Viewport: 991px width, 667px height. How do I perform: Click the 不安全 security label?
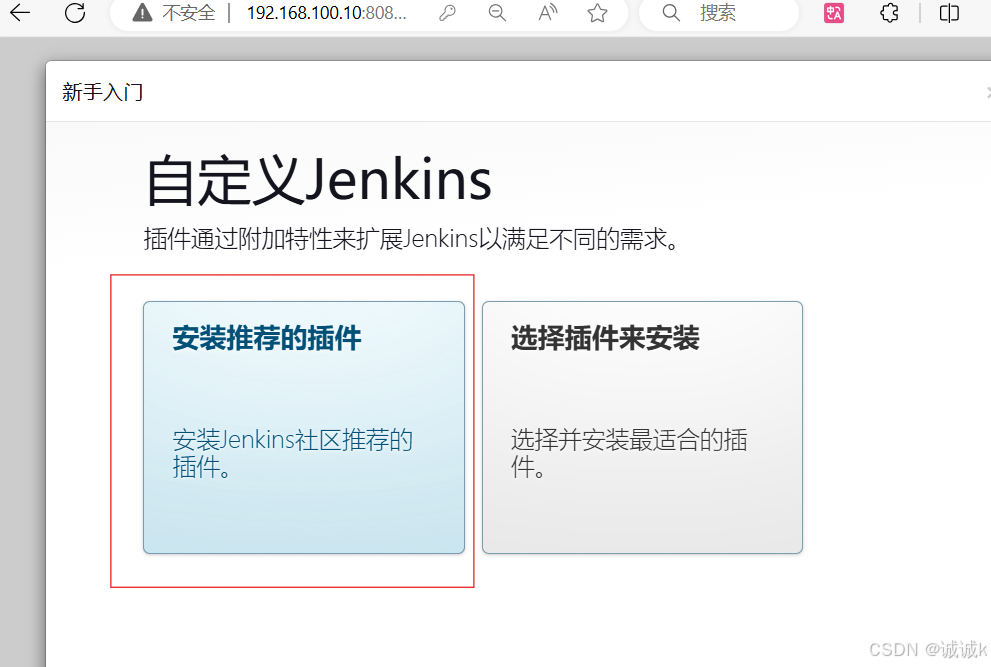pyautogui.click(x=188, y=13)
